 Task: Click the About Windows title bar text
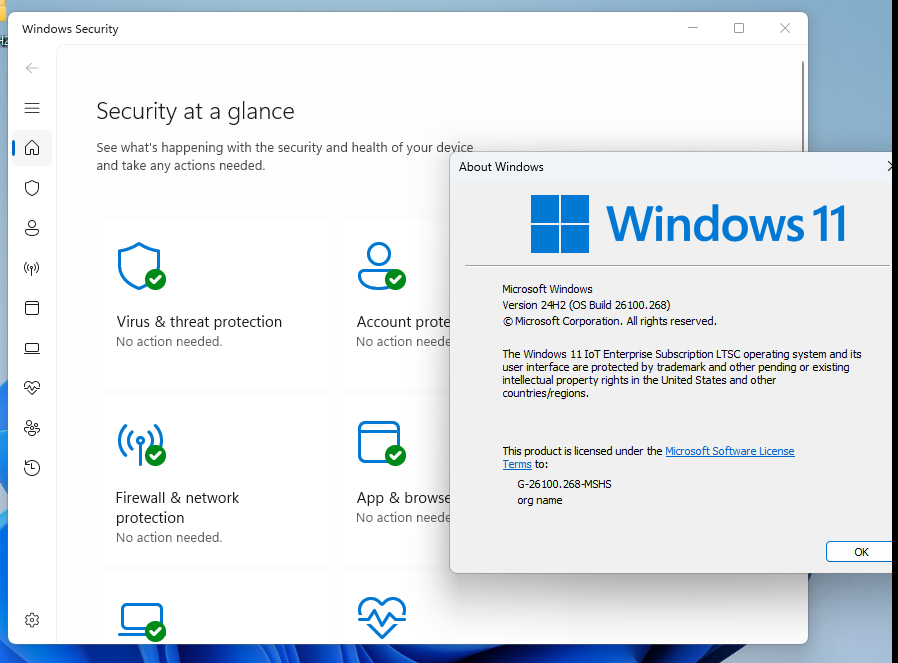point(501,167)
